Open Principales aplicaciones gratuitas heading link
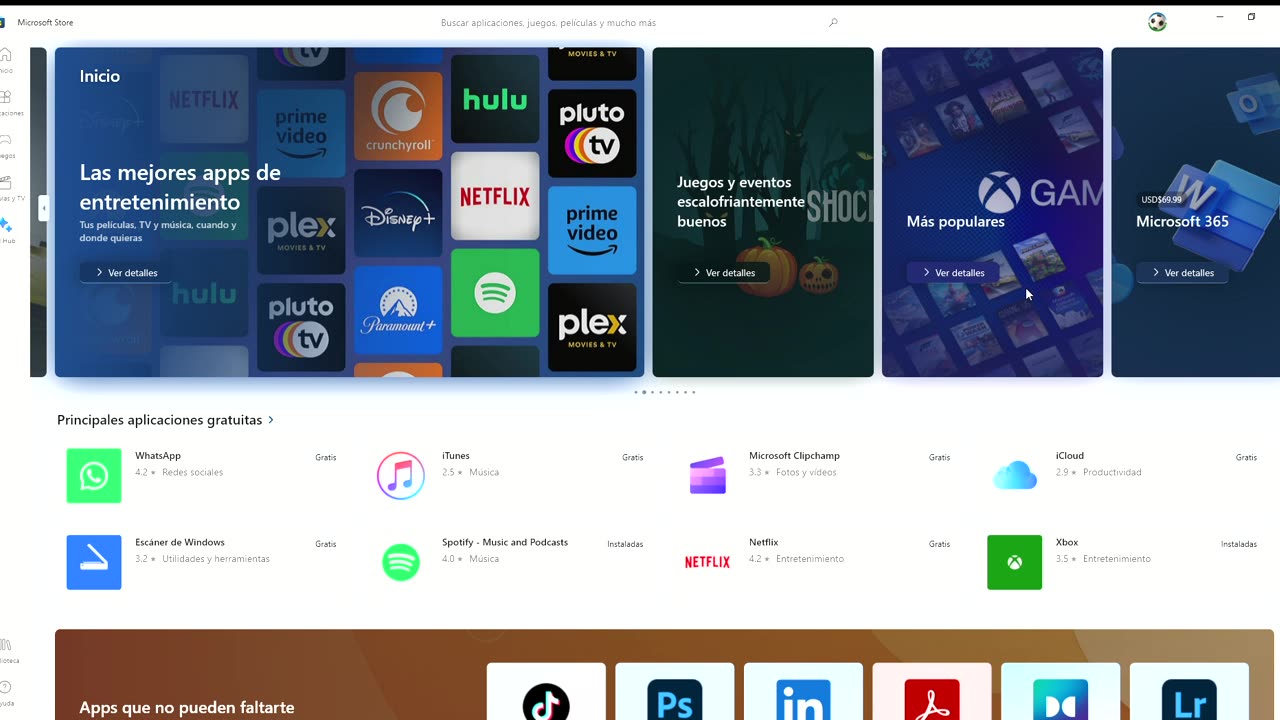This screenshot has width=1280, height=720. [159, 420]
